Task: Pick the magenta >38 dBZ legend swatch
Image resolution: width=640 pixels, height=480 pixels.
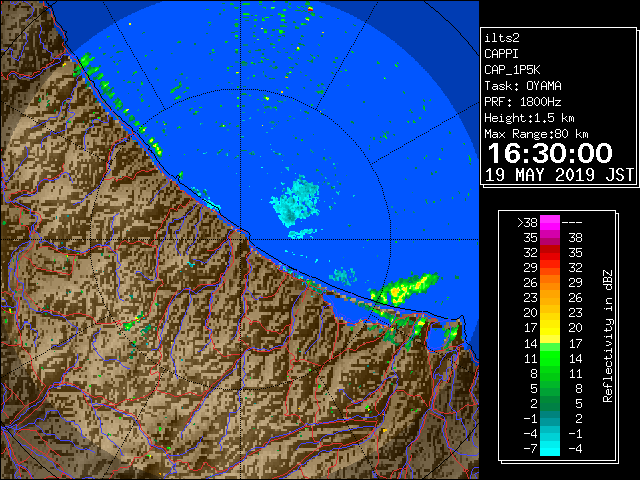Action: pos(550,223)
